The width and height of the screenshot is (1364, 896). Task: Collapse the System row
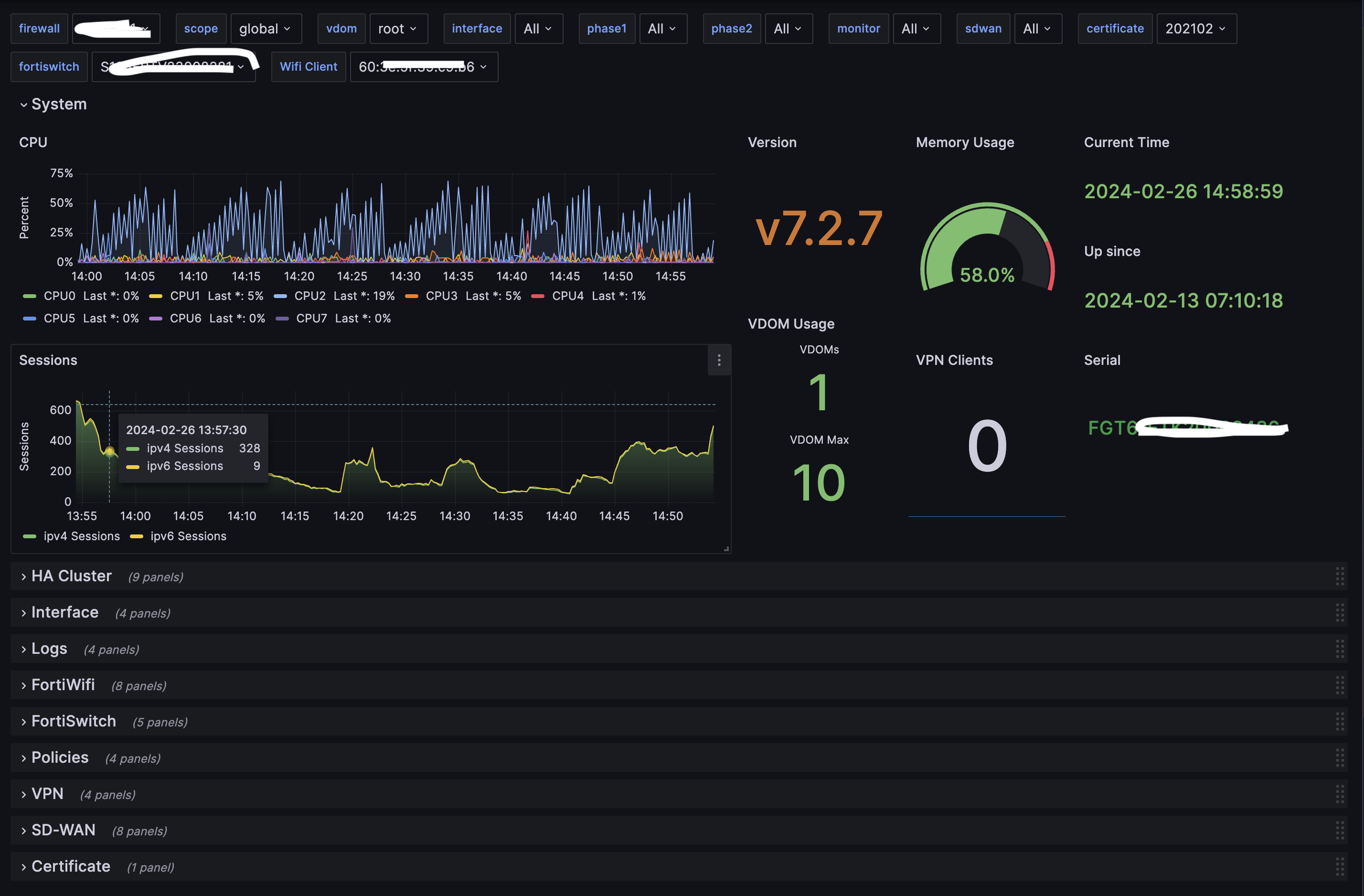click(x=58, y=104)
